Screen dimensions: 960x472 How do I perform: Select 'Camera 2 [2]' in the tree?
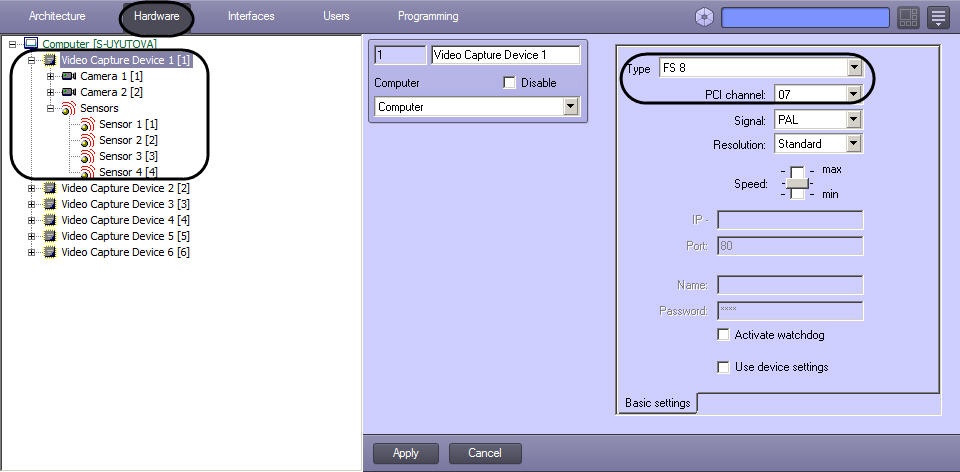pyautogui.click(x=111, y=92)
